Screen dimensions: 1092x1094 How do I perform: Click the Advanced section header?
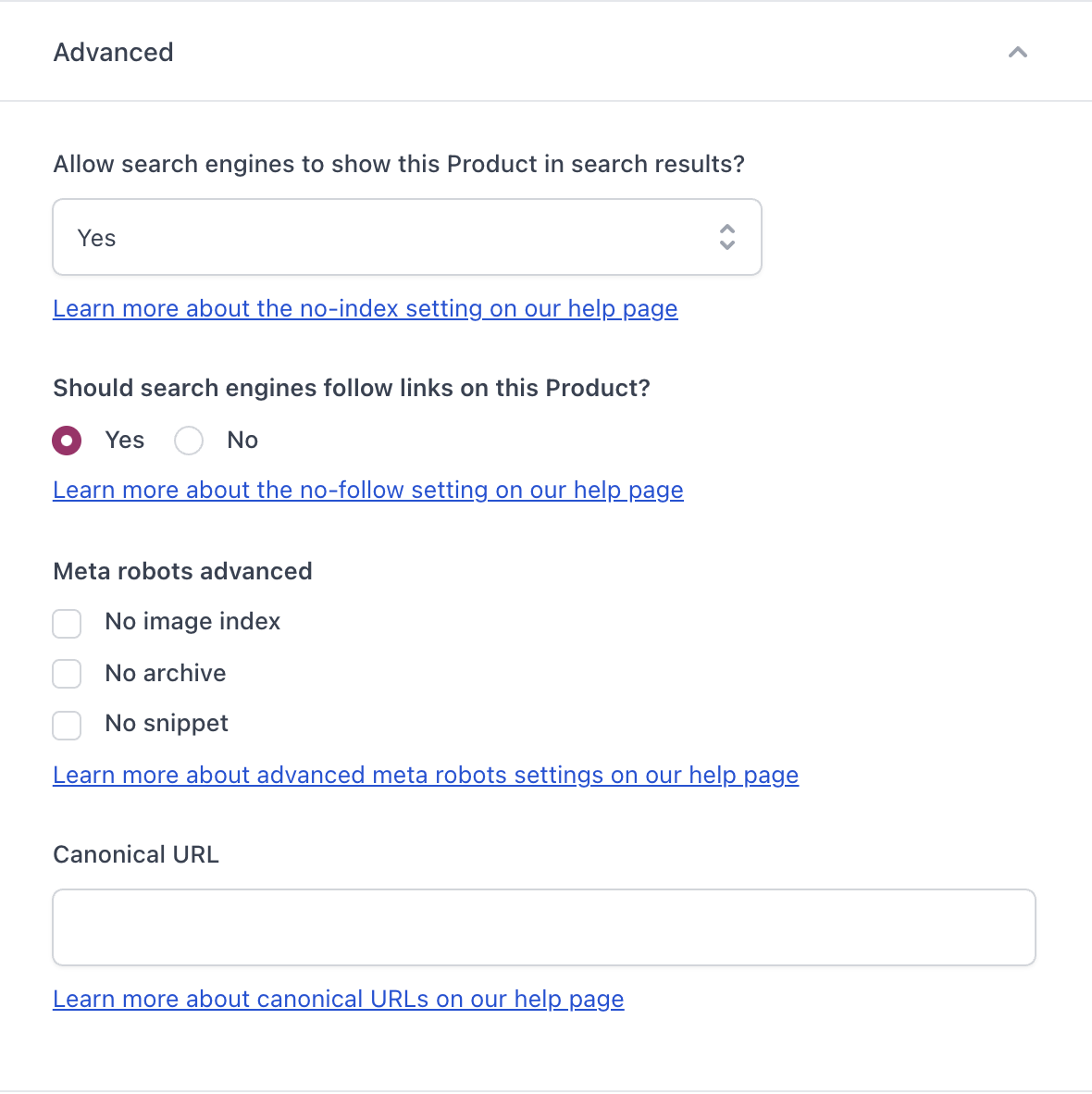(x=113, y=53)
